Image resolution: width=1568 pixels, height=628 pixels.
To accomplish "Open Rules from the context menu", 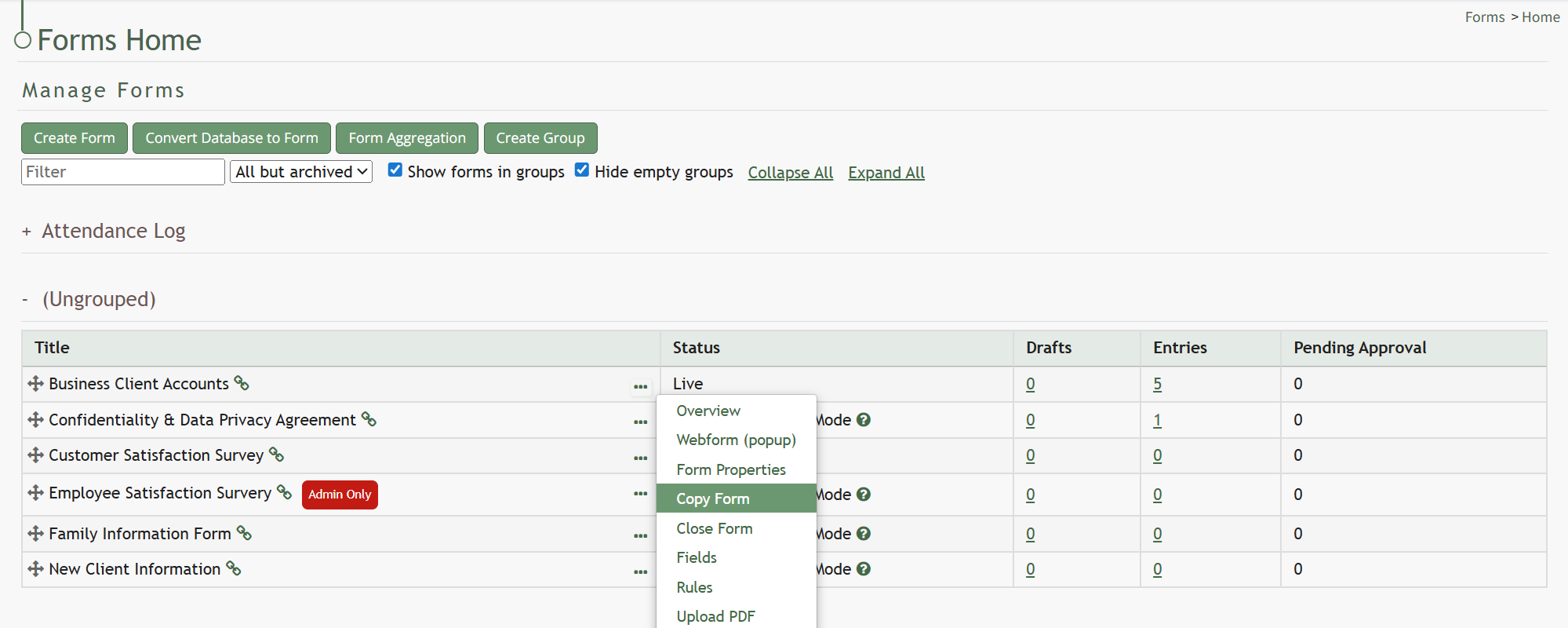I will [x=737, y=587].
